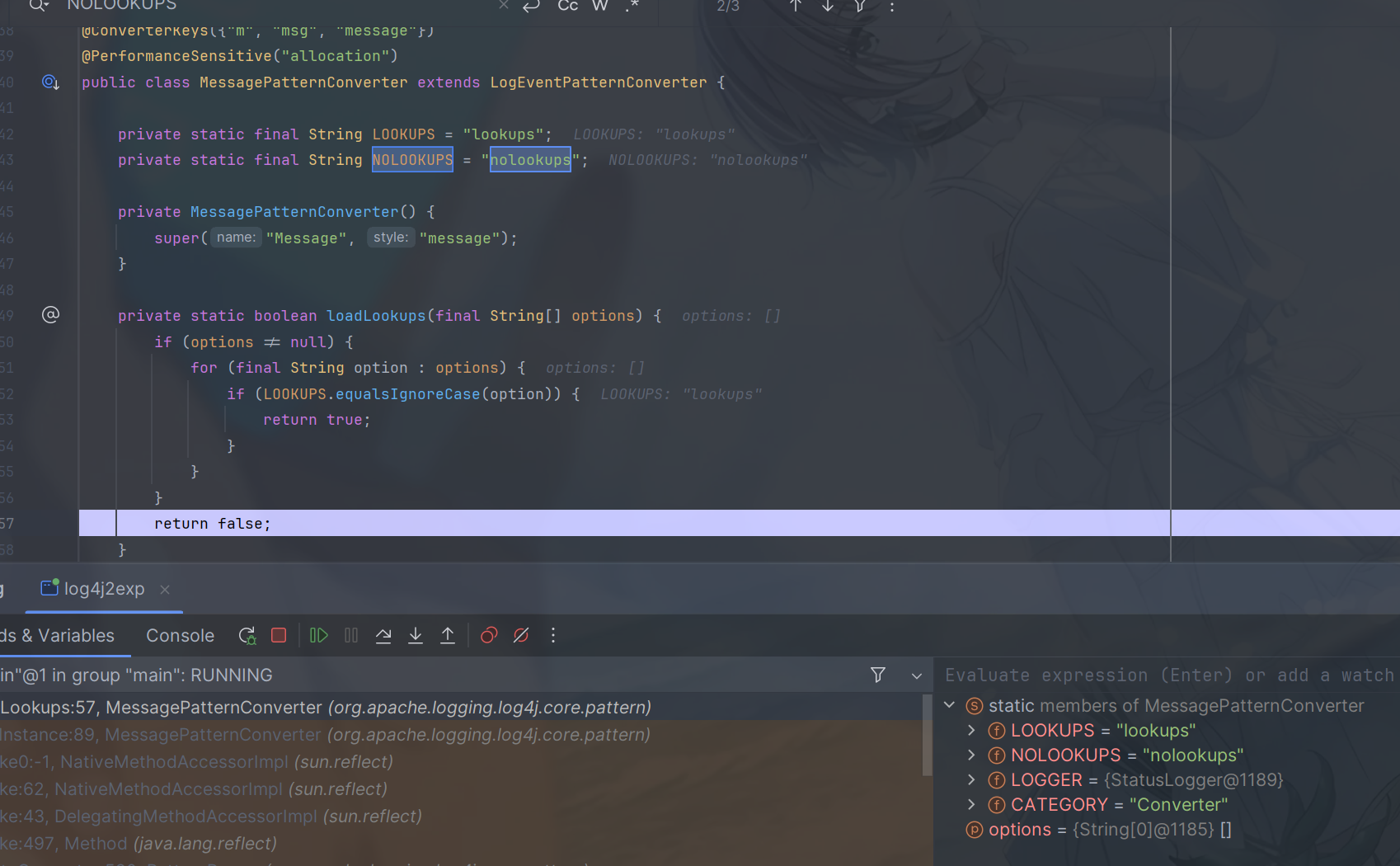Select the invoke:62 NativeMethodAccessorImpl frame

[462, 788]
